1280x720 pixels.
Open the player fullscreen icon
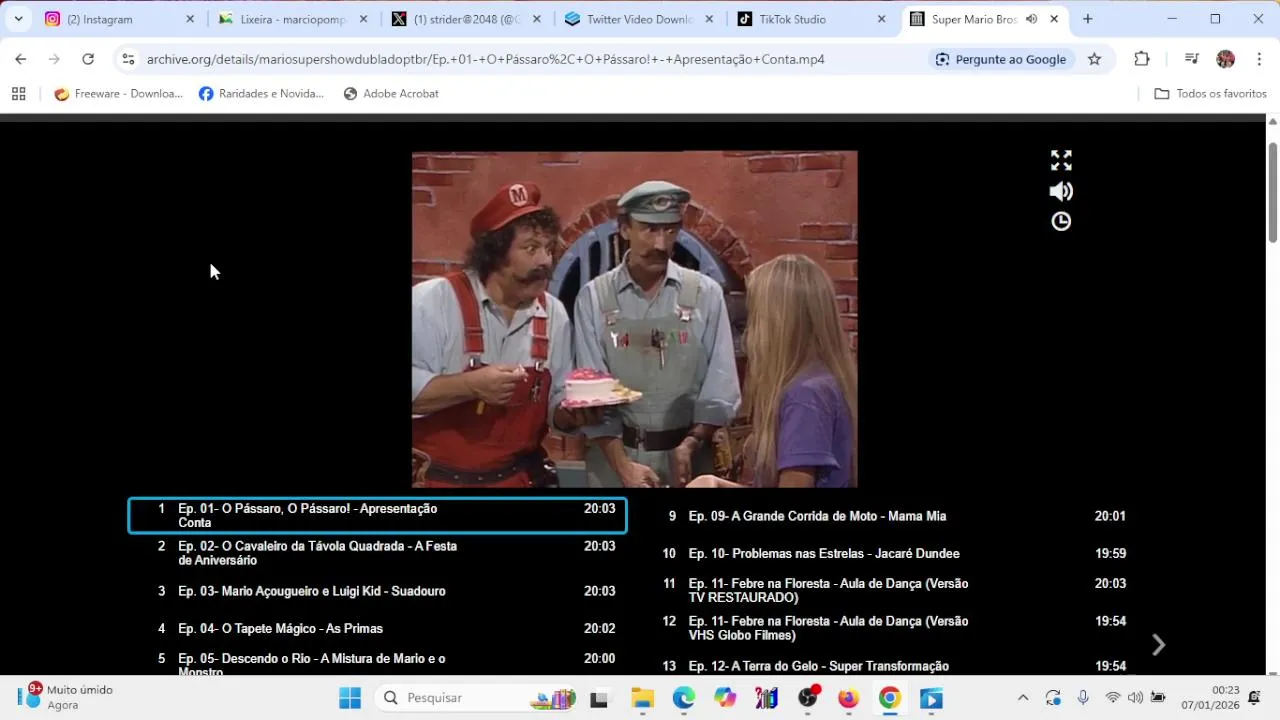point(1061,160)
